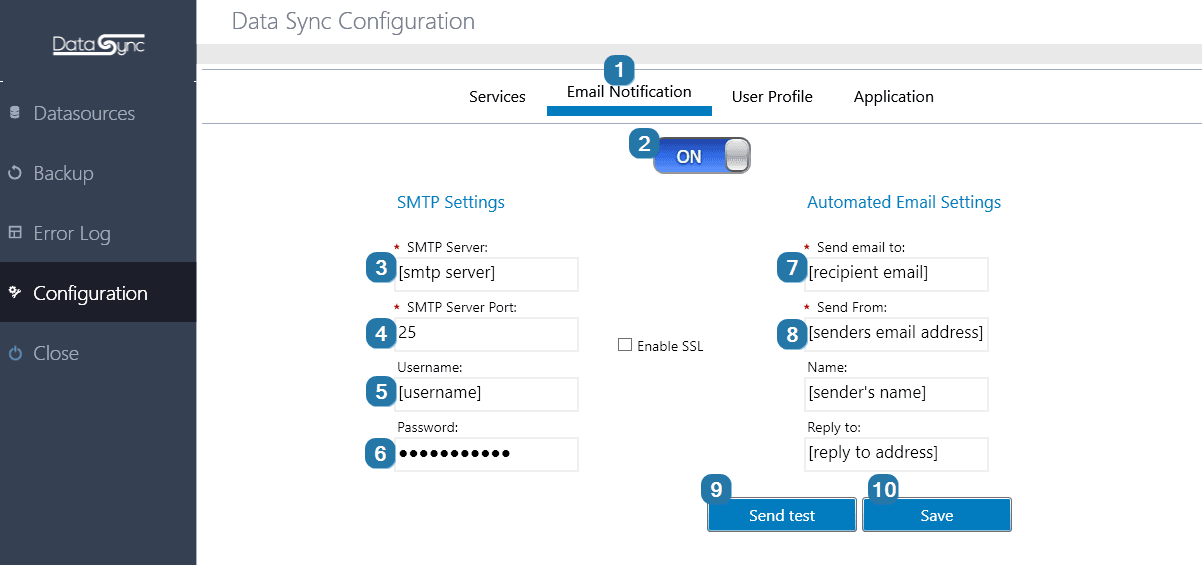Focus the Username input field
This screenshot has width=1202, height=565.
click(486, 394)
